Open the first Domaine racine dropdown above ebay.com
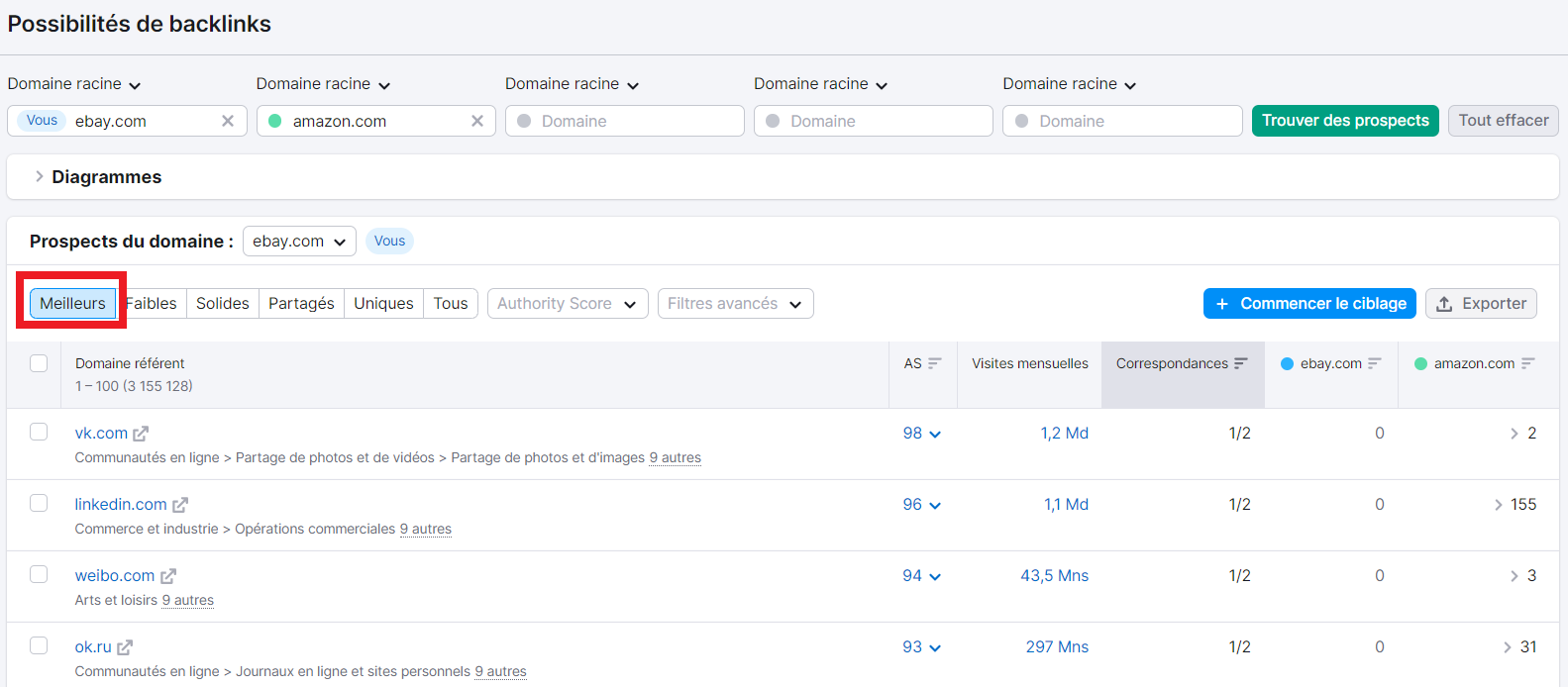Screen dimensions: 1568x687 74,84
